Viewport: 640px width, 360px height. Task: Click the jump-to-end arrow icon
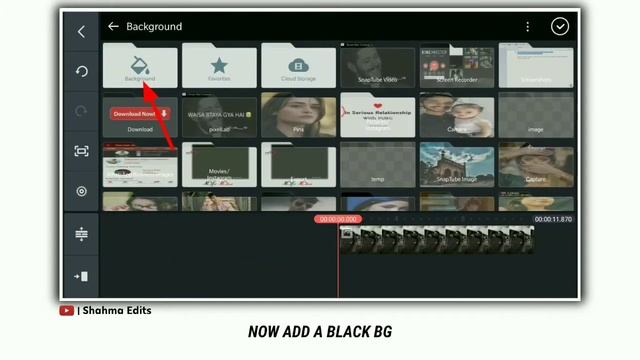click(x=81, y=276)
